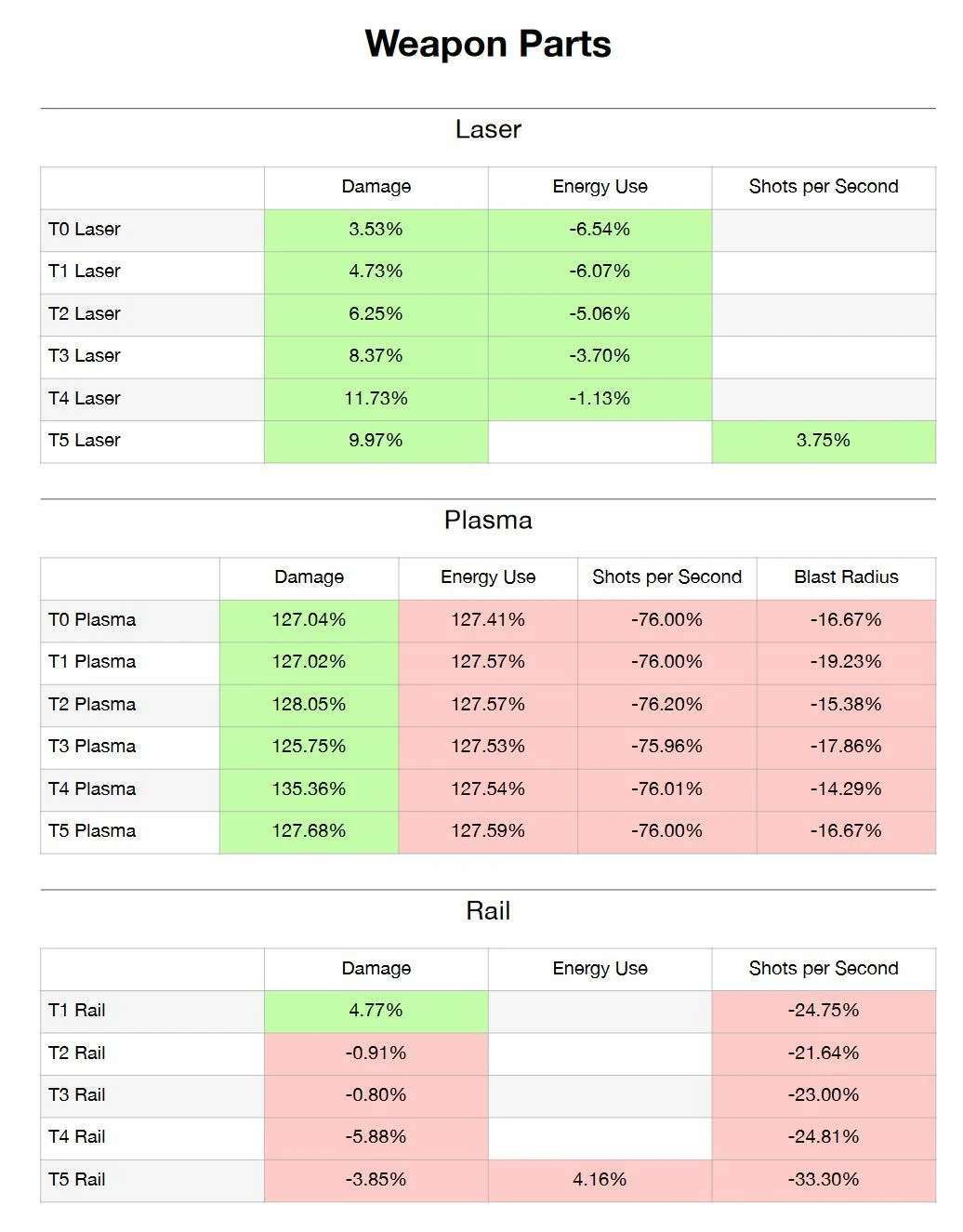
Task: Select T3 Laser's 8.37% damage cell
Action: [x=376, y=356]
